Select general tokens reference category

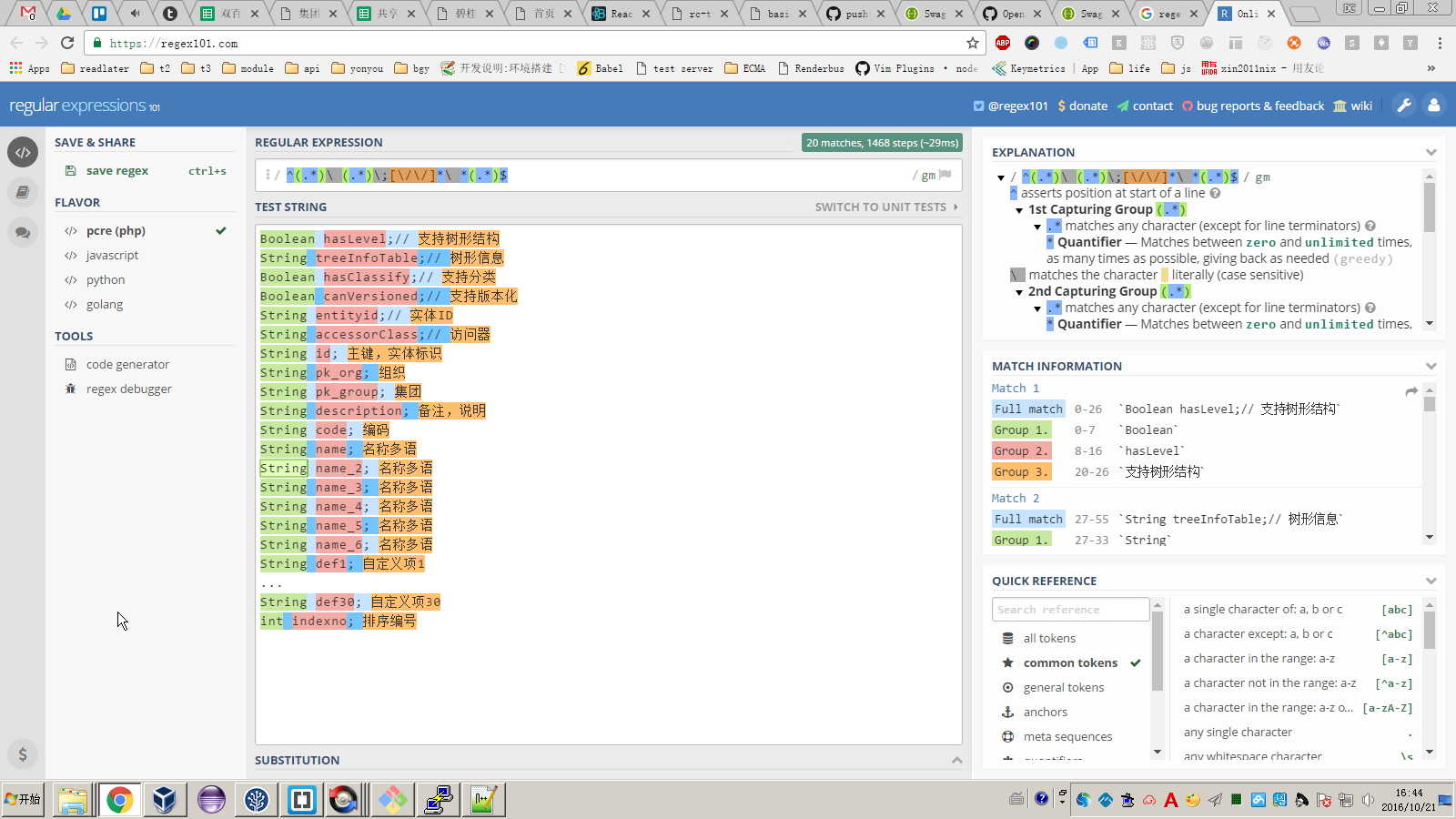pos(1064,687)
